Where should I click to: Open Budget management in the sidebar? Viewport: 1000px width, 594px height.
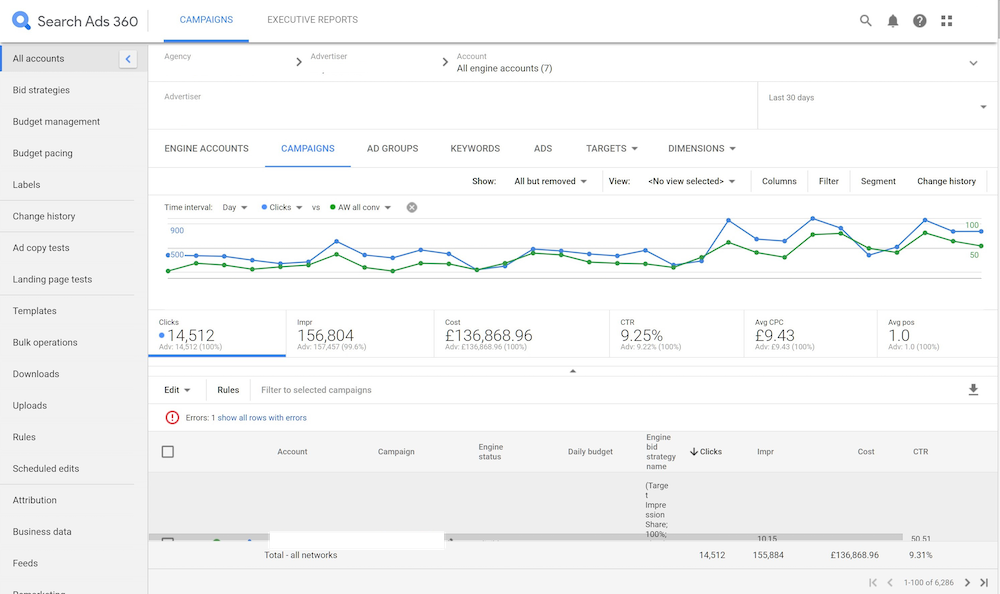56,122
